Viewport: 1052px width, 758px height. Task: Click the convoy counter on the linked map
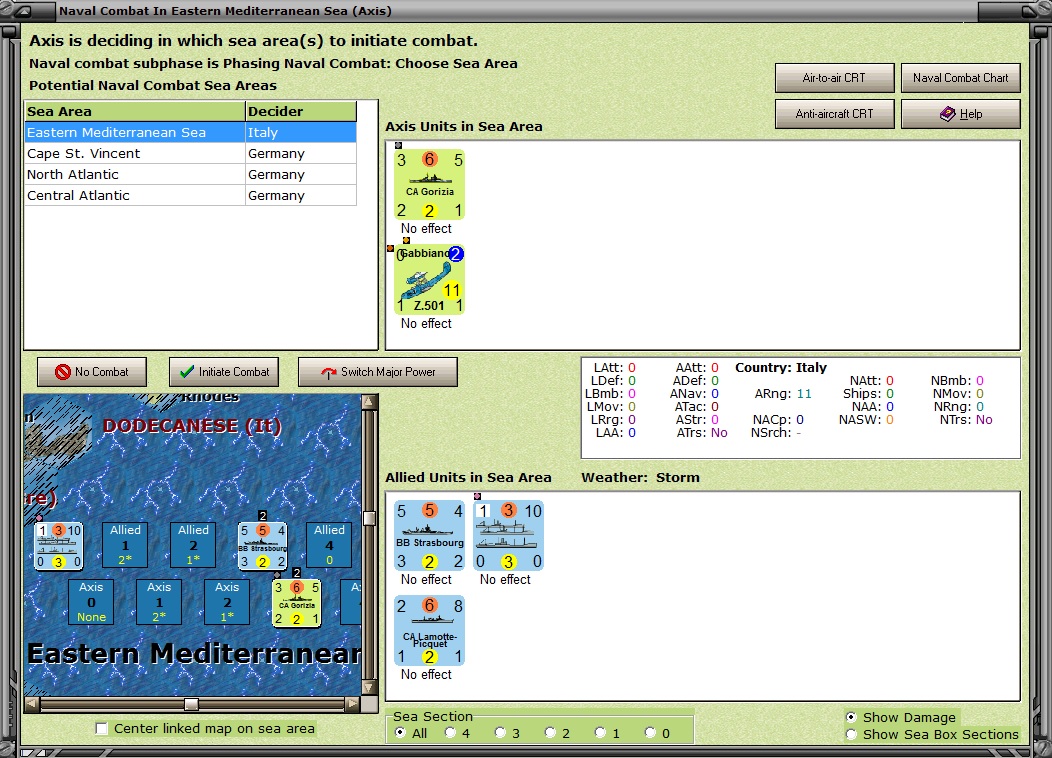click(x=58, y=545)
